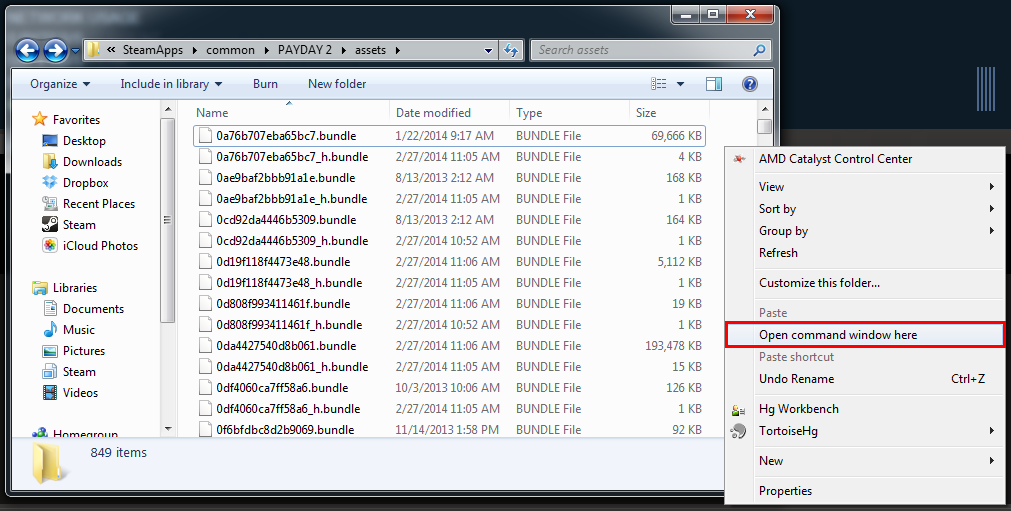Viewport: 1011px width, 511px height.
Task: Select file 0d19f118f4473e48.bundle
Action: [449, 262]
